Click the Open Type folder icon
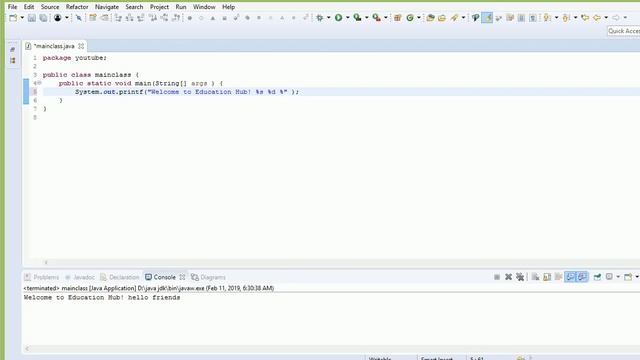Viewport: 640px width, 360px height. click(430, 18)
